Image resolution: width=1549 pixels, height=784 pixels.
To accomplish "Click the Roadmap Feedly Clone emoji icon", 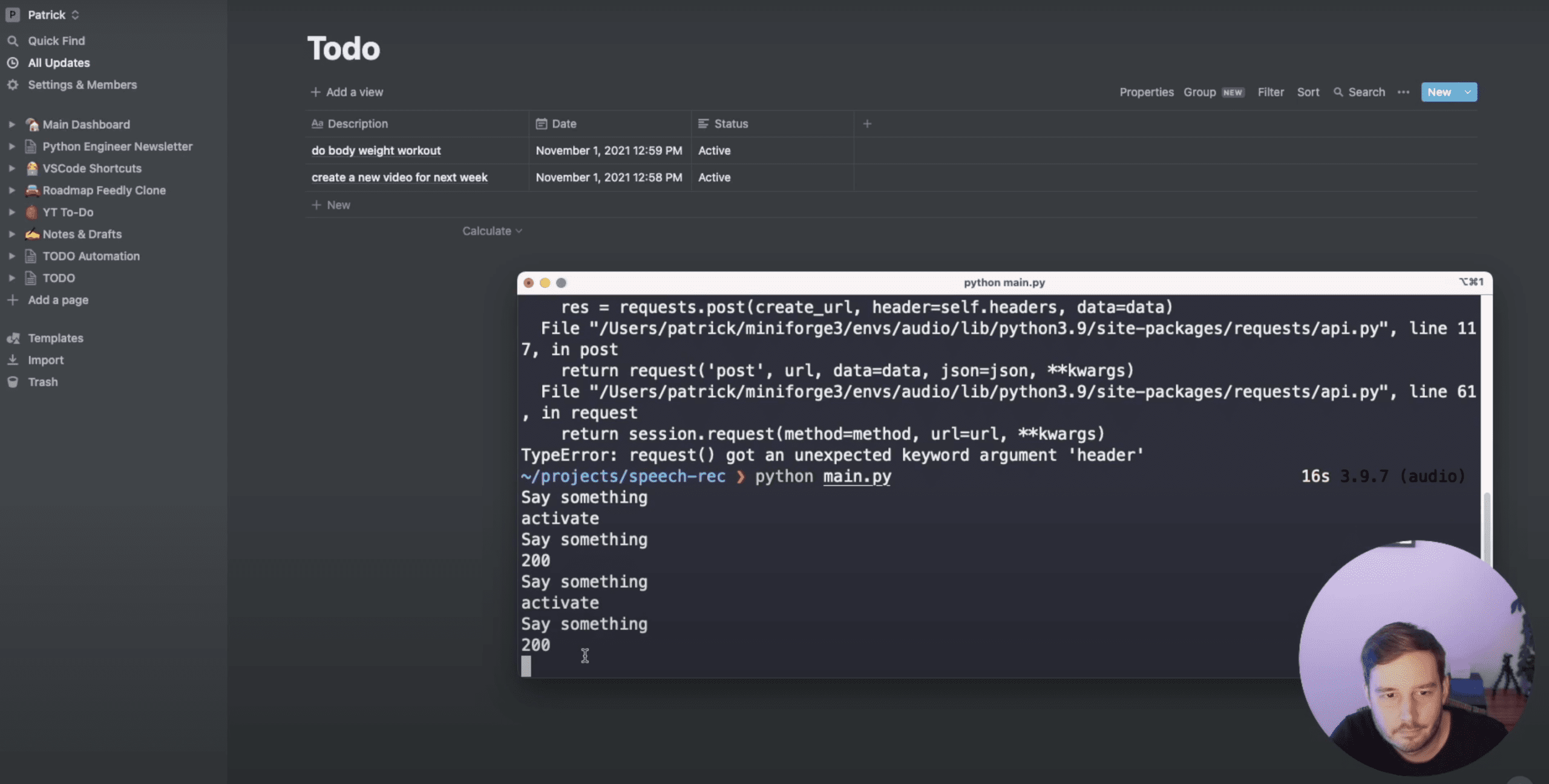I will tap(31, 190).
